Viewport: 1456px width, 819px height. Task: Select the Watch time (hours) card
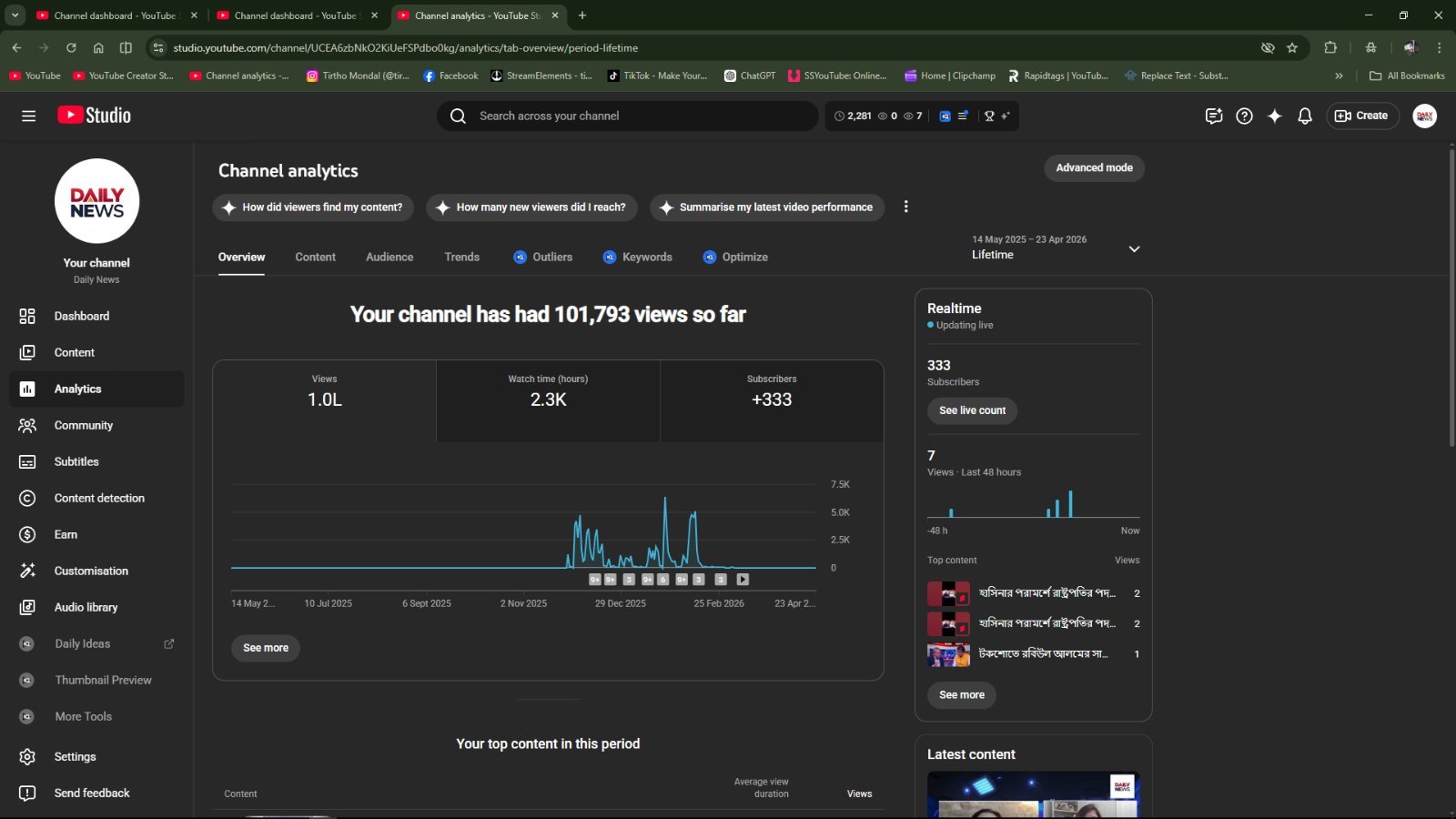(x=548, y=400)
